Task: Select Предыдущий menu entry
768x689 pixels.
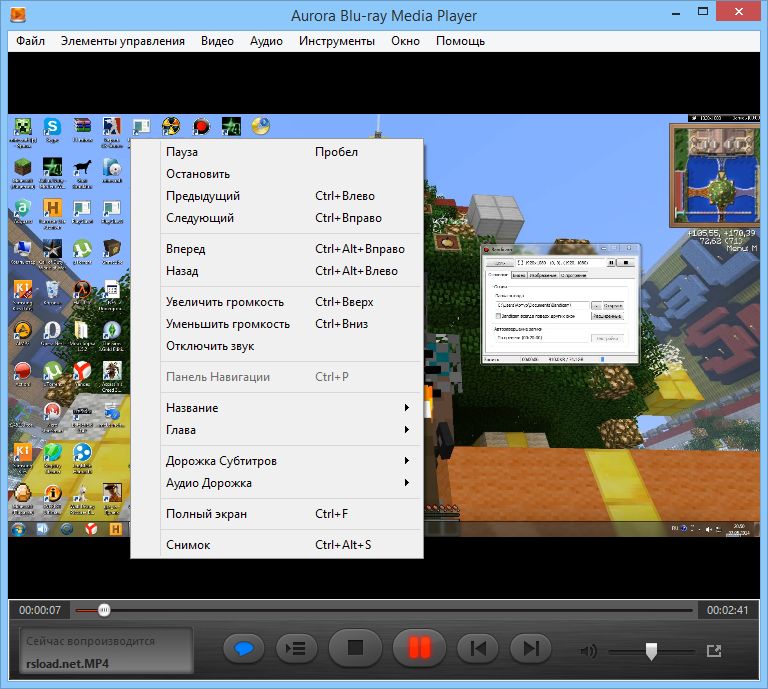Action: 277,196
